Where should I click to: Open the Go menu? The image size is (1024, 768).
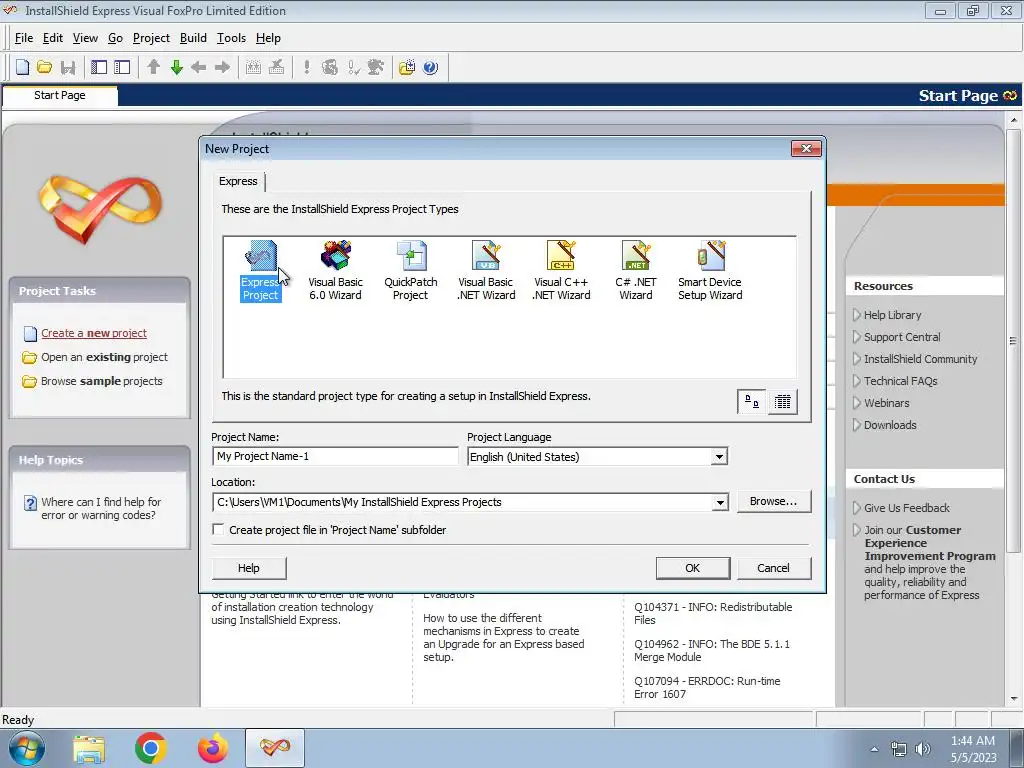tap(116, 38)
